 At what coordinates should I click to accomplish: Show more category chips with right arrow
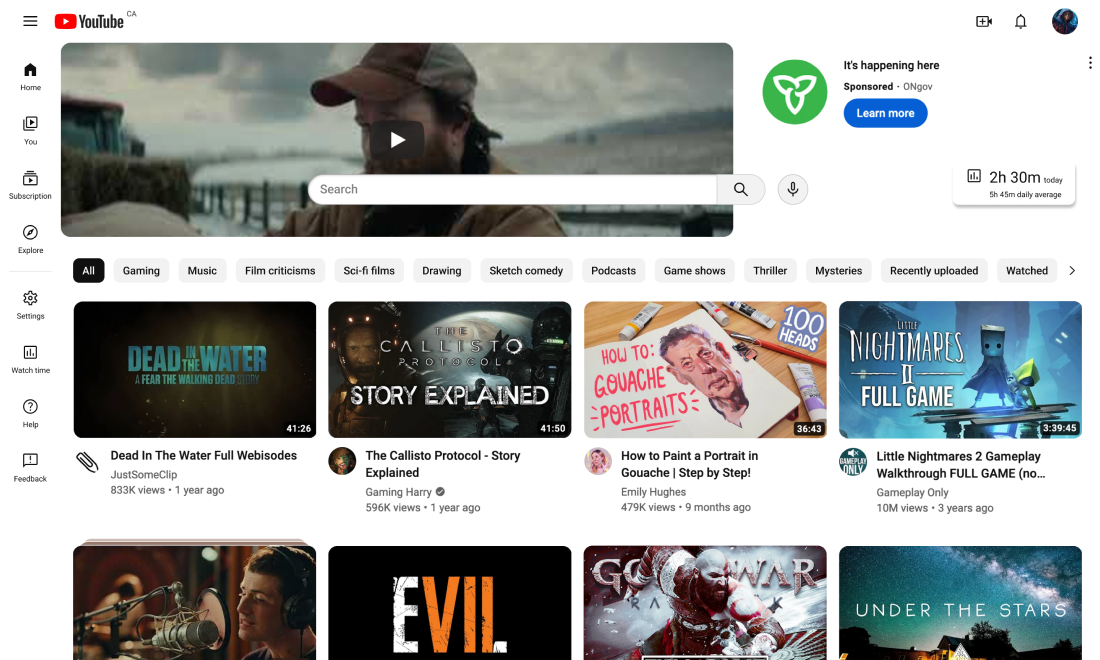coord(1072,271)
